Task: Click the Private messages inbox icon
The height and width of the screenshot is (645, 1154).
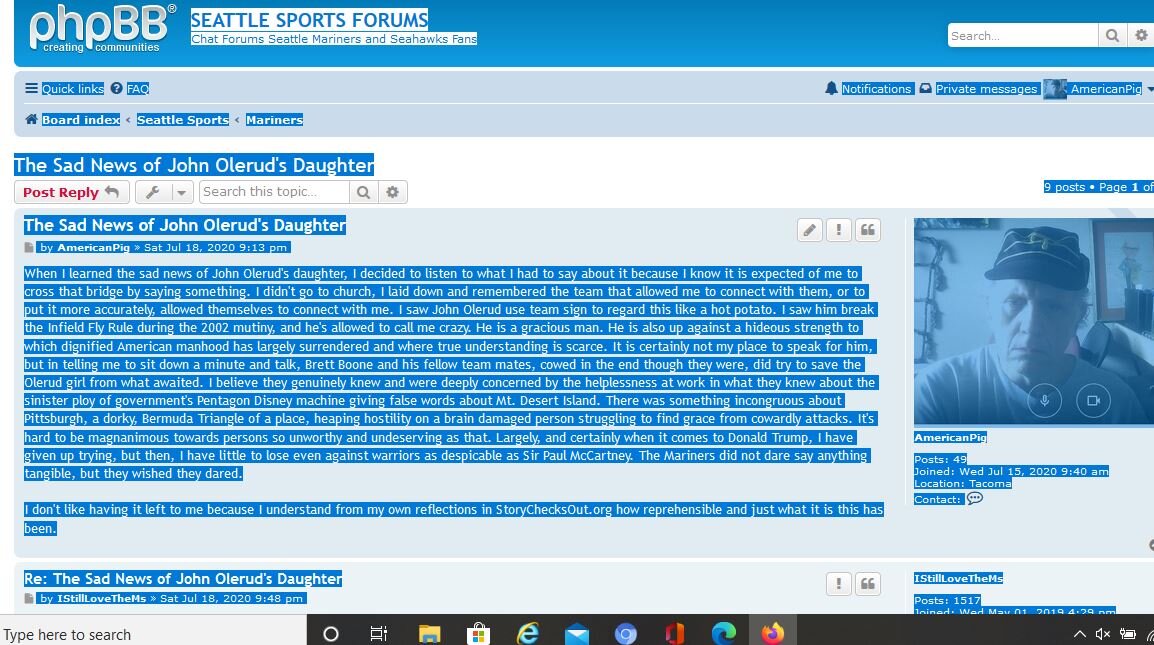Action: [x=925, y=88]
